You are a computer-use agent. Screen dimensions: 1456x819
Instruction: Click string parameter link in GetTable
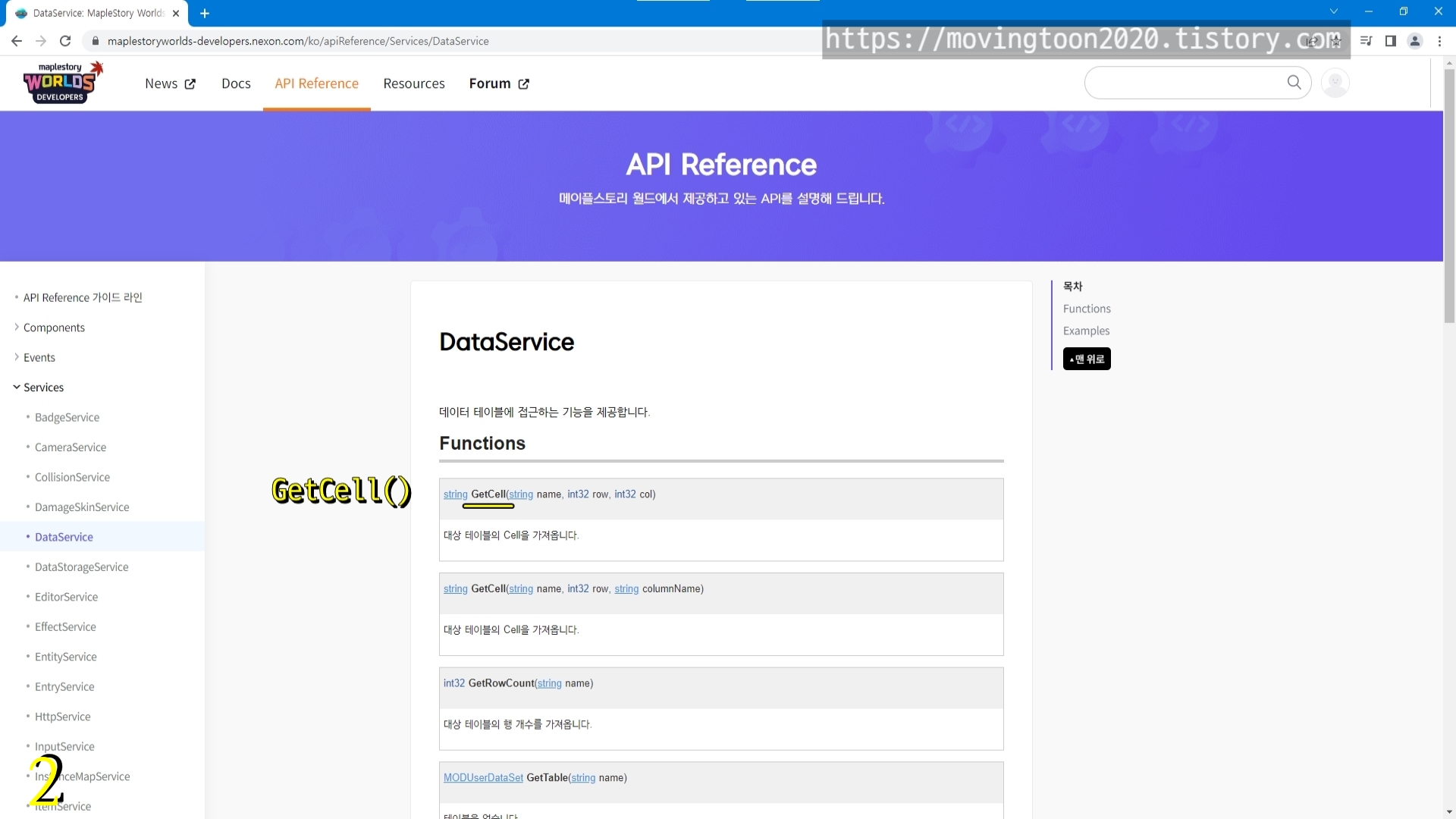click(x=583, y=778)
